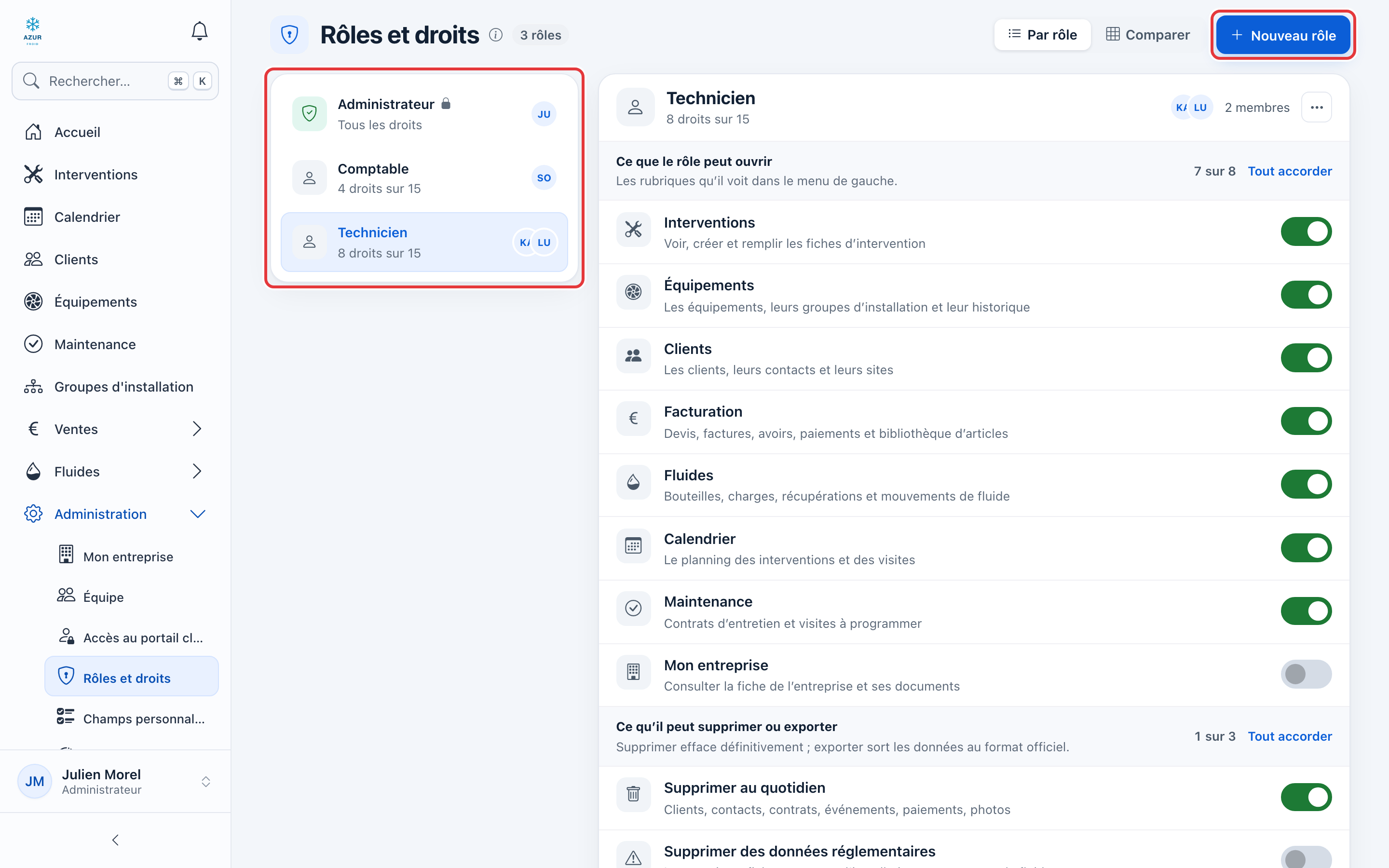Open Champs personnalisés in the sidebar

132,718
